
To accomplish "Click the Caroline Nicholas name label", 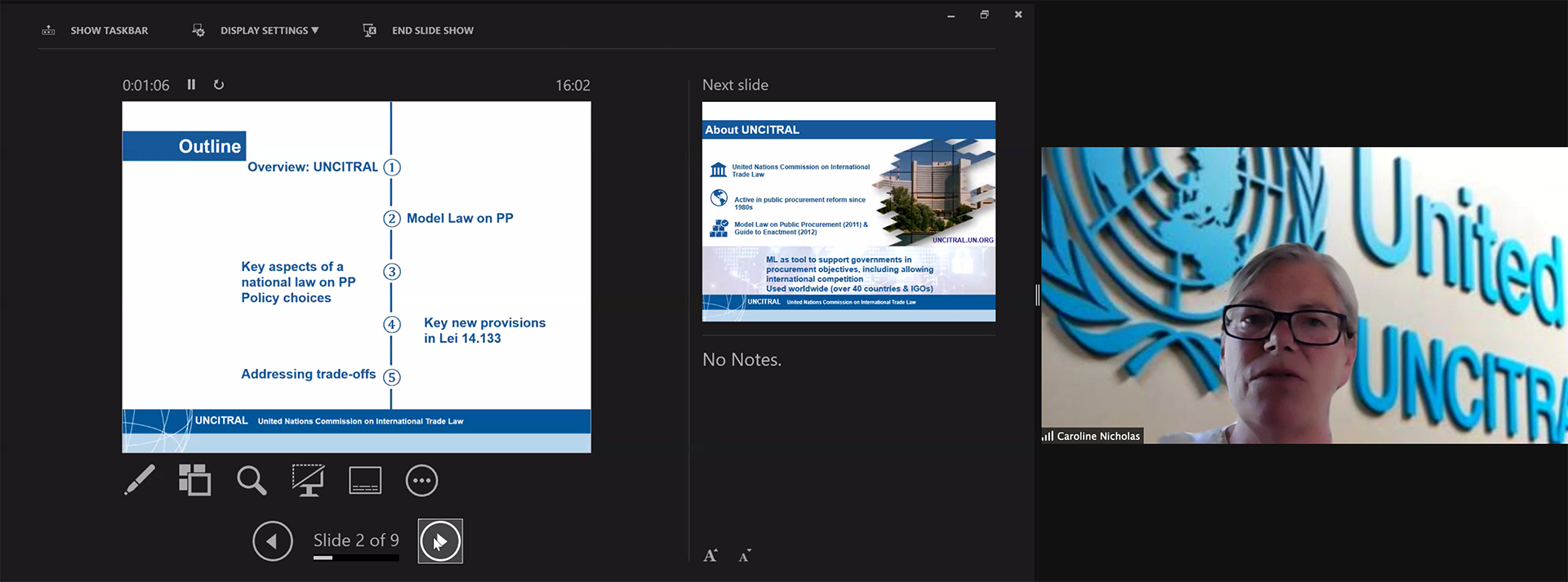I will coord(1098,436).
